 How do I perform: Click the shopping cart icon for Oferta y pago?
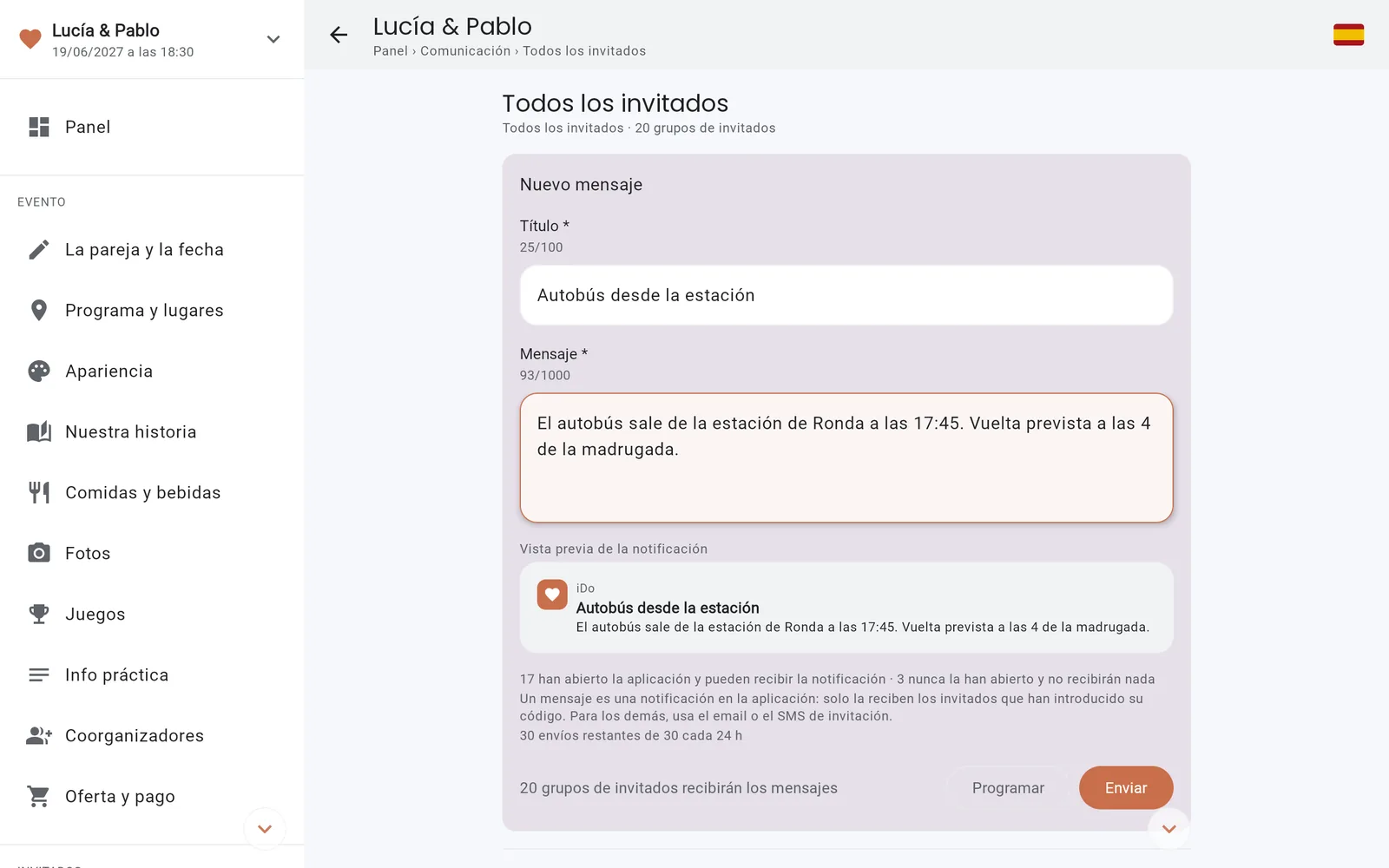point(39,797)
